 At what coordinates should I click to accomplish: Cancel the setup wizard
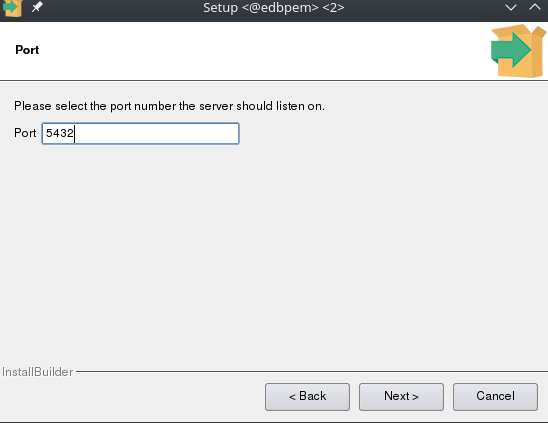495,396
